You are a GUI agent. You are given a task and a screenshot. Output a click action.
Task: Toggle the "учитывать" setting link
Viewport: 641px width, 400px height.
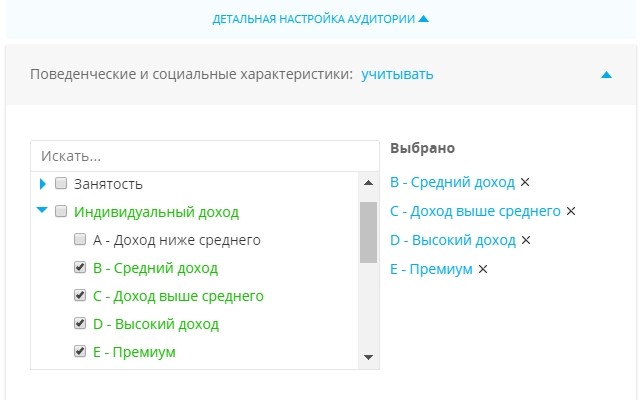pyautogui.click(x=397, y=74)
